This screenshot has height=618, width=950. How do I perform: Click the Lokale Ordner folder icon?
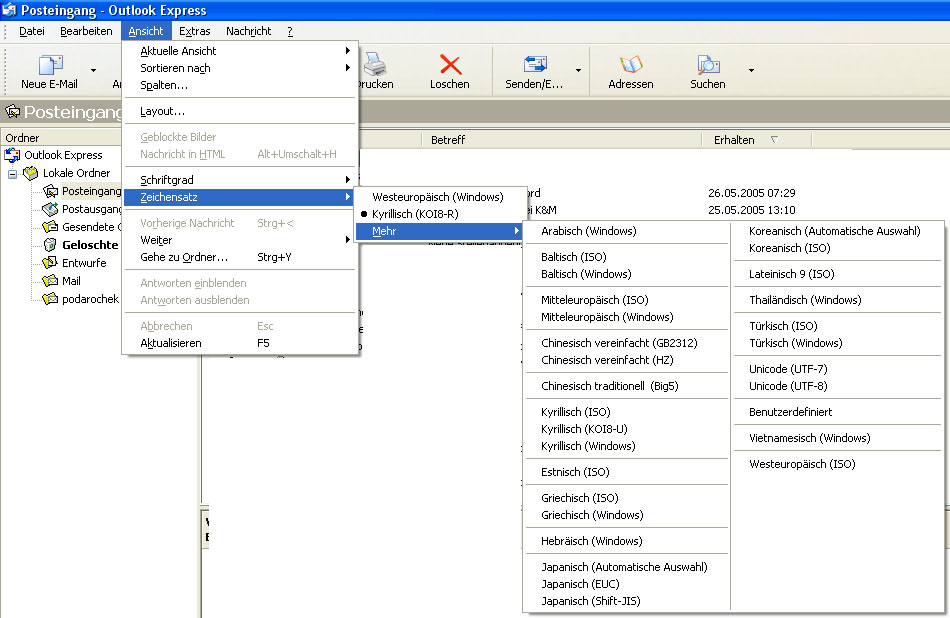[x=30, y=173]
